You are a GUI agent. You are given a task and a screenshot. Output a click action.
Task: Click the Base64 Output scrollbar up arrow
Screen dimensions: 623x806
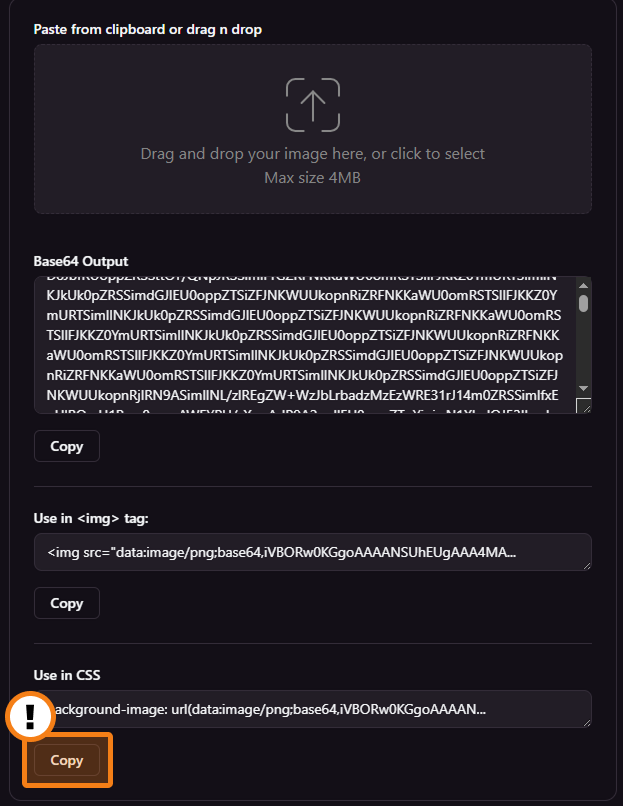pos(584,286)
